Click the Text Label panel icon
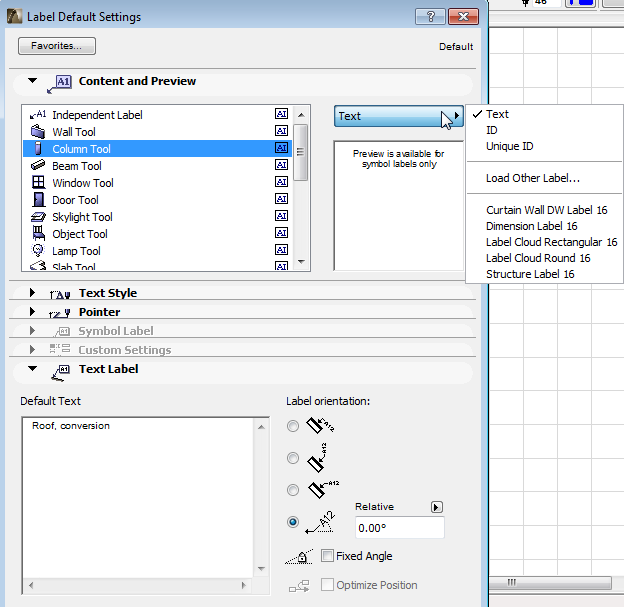The height and width of the screenshot is (607, 624). pyautogui.click(x=60, y=373)
